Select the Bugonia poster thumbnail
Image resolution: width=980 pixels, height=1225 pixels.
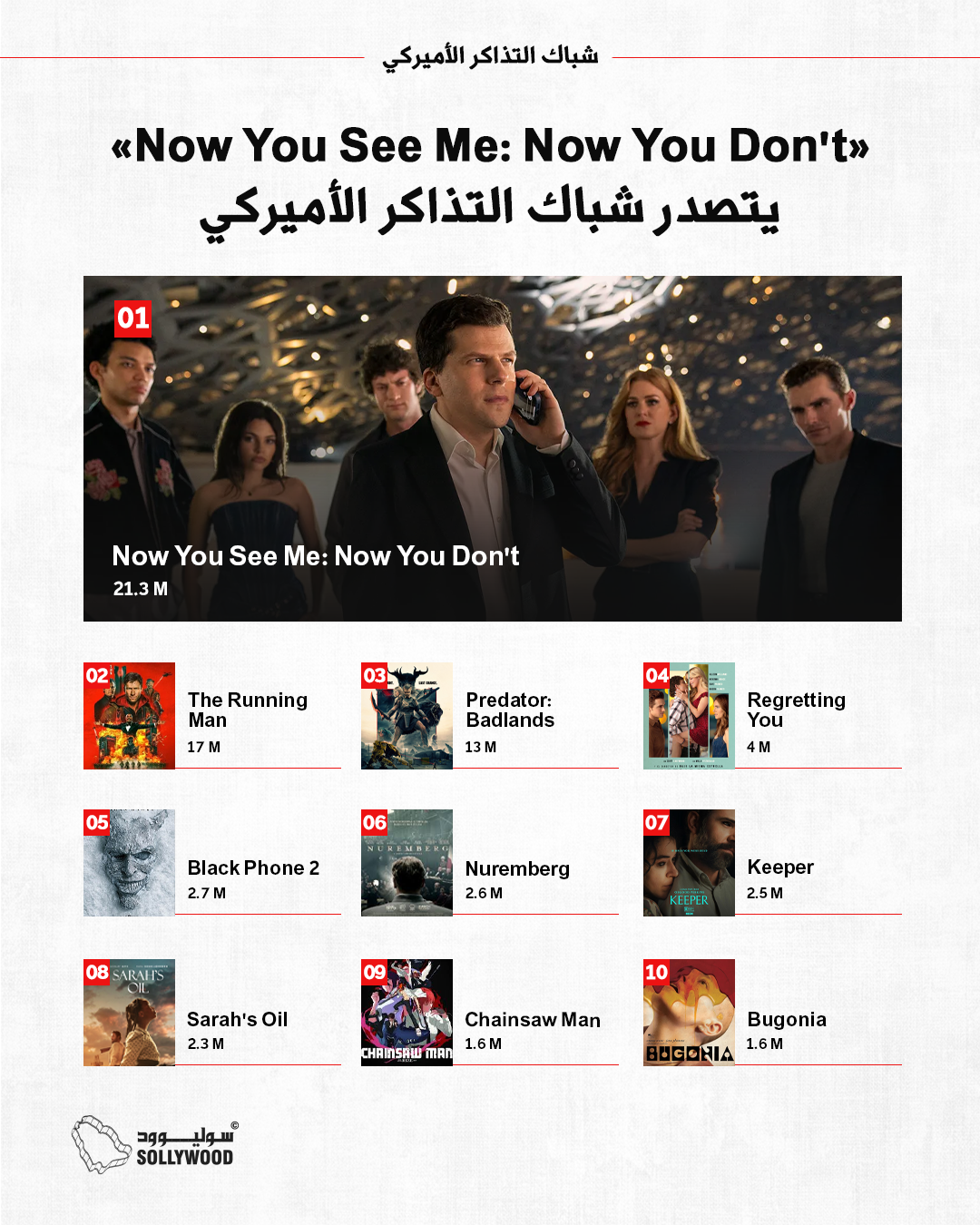[x=689, y=1013]
